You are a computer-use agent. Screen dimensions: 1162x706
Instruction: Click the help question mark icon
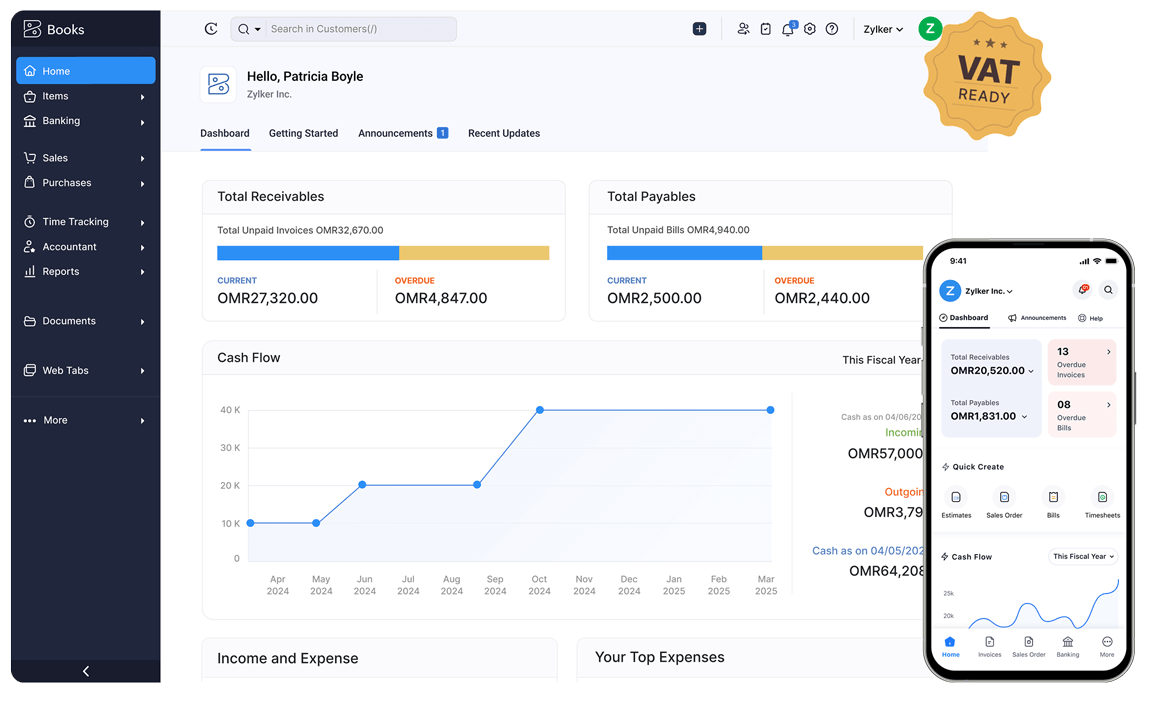pyautogui.click(x=831, y=29)
